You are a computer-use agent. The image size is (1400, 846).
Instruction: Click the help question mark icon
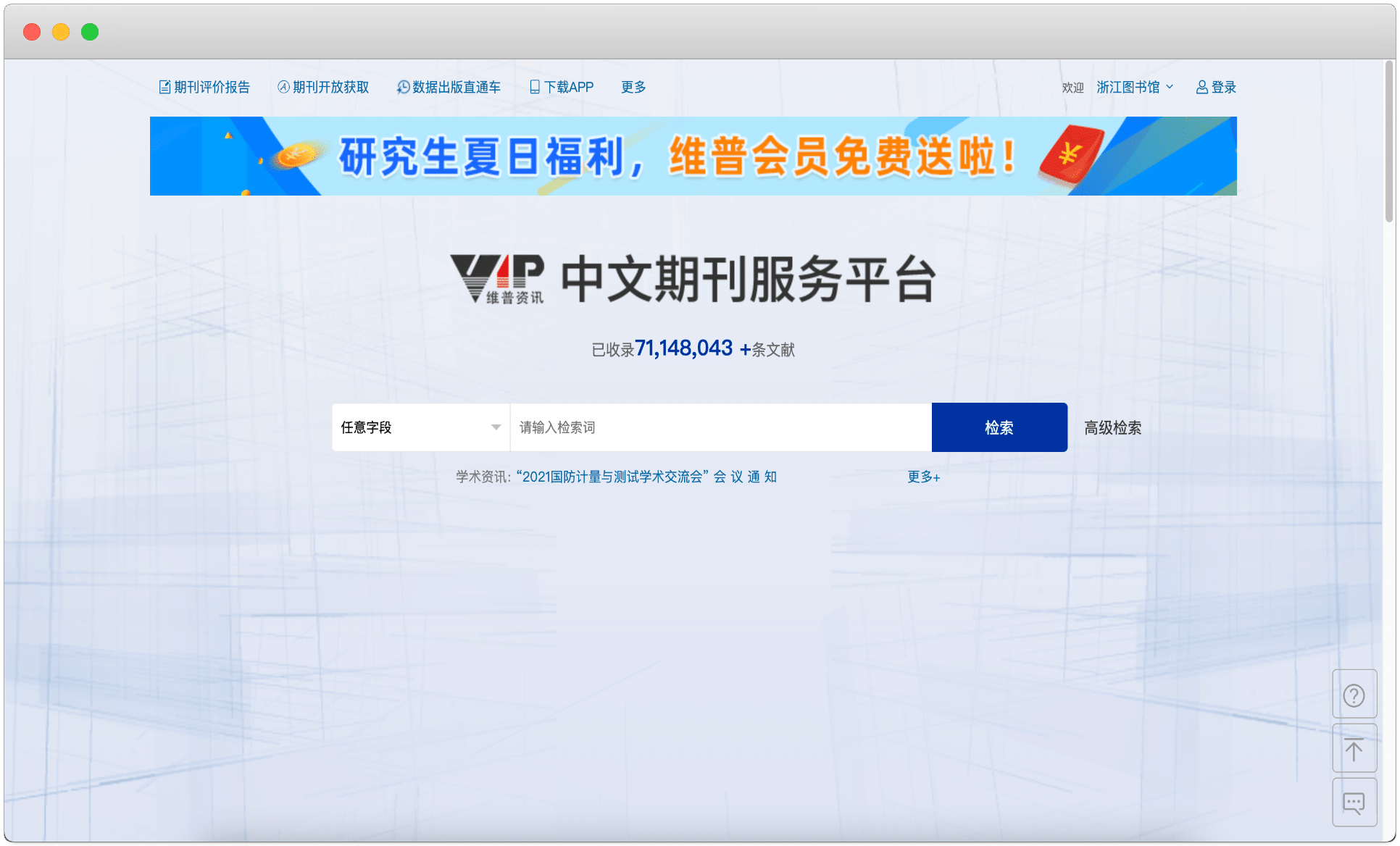[x=1354, y=695]
